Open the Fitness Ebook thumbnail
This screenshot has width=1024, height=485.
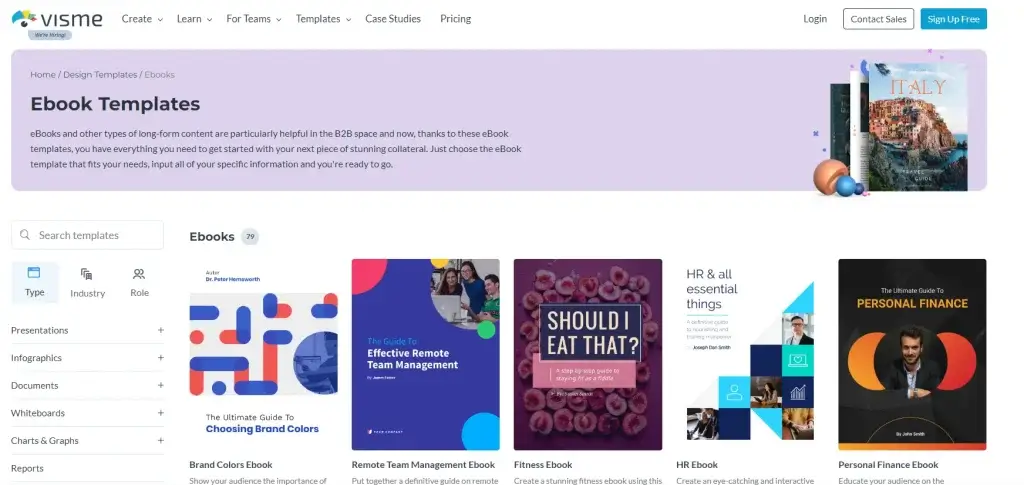pyautogui.click(x=588, y=355)
